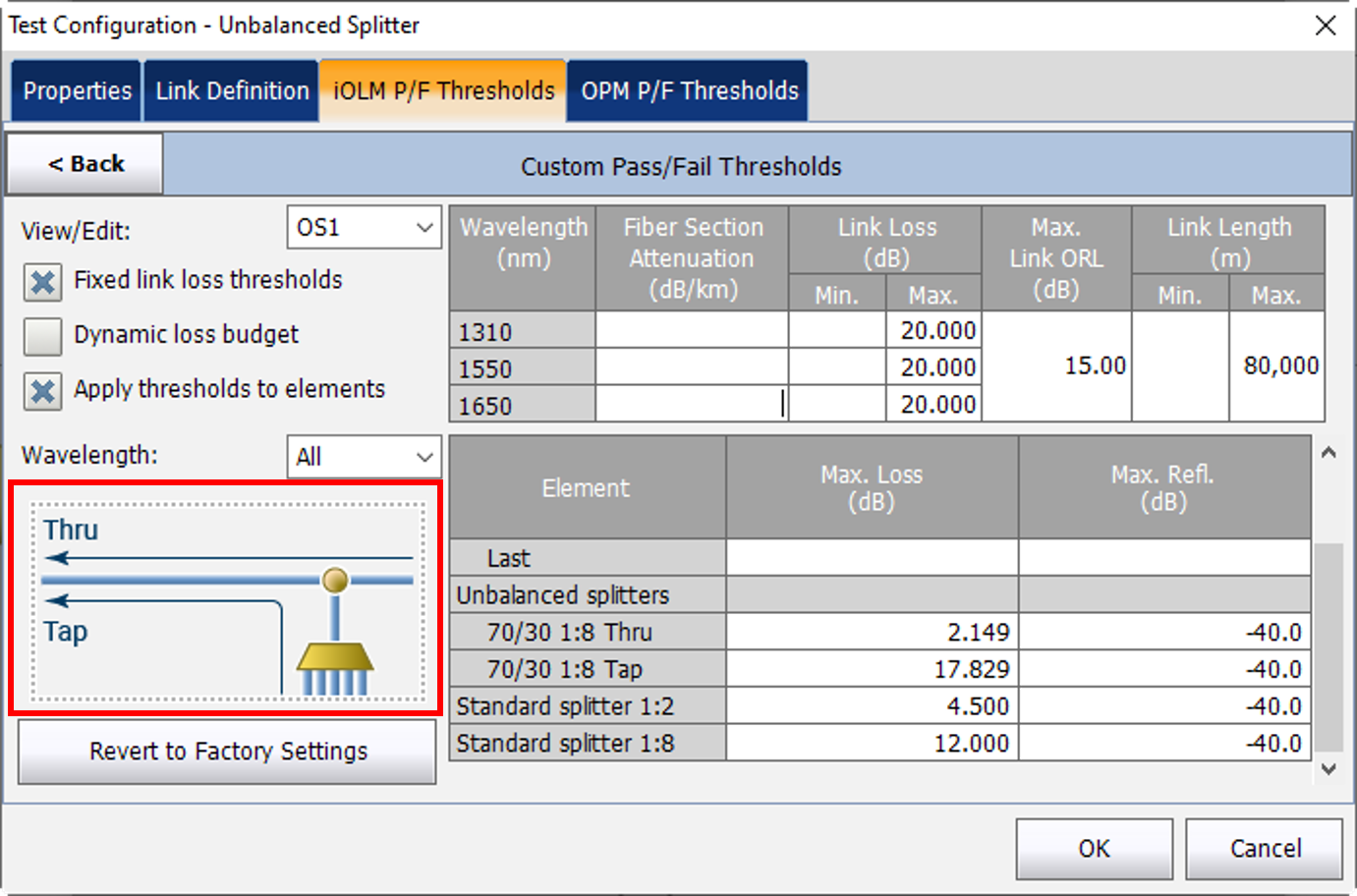Edit splitter 1:8 max loss 12.000
Image resolution: width=1357 pixels, height=896 pixels.
873,743
